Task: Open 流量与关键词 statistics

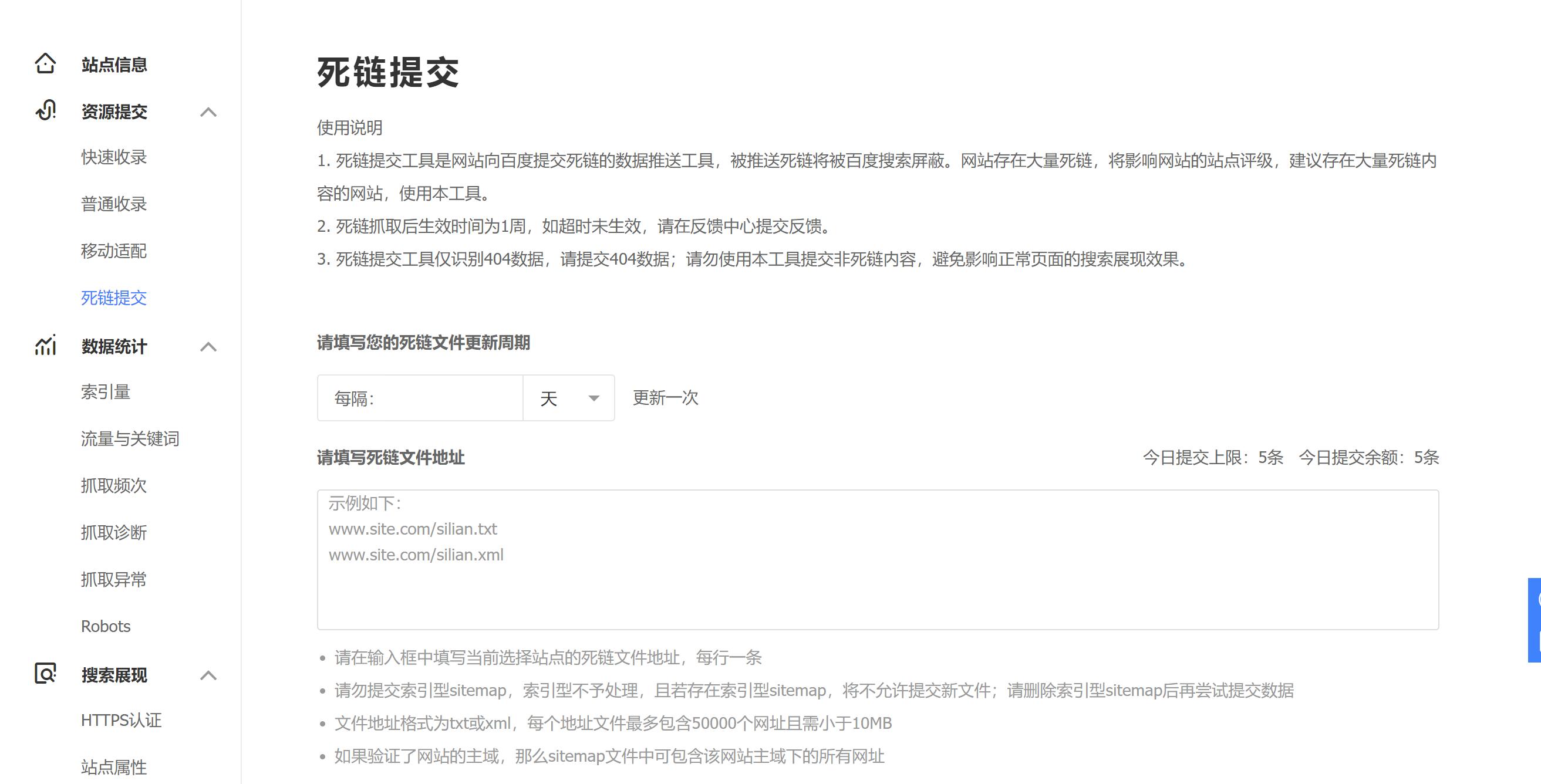Action: [x=129, y=439]
